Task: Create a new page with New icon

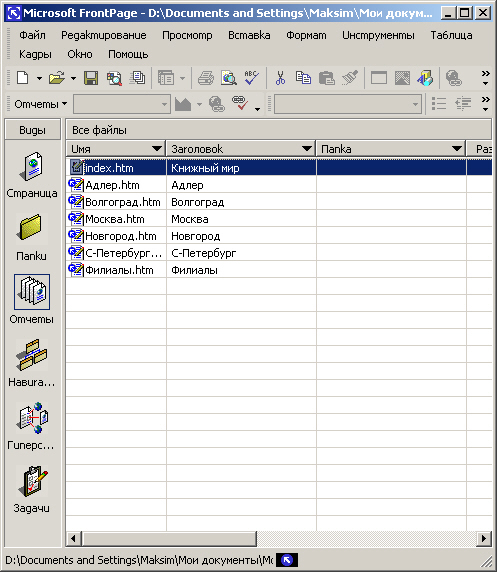Action: coord(23,78)
